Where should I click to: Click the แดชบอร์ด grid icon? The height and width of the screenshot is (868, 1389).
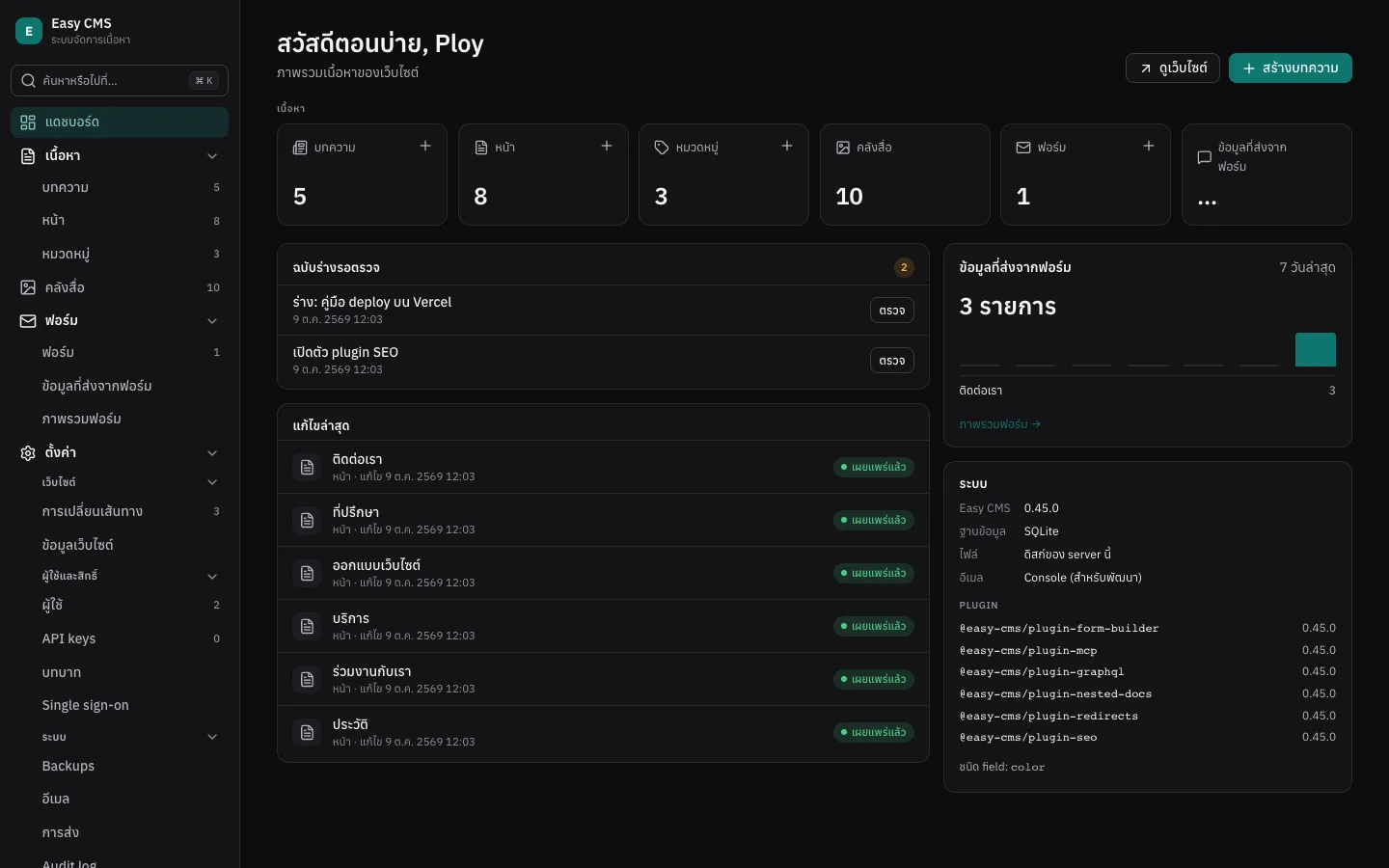click(x=28, y=122)
